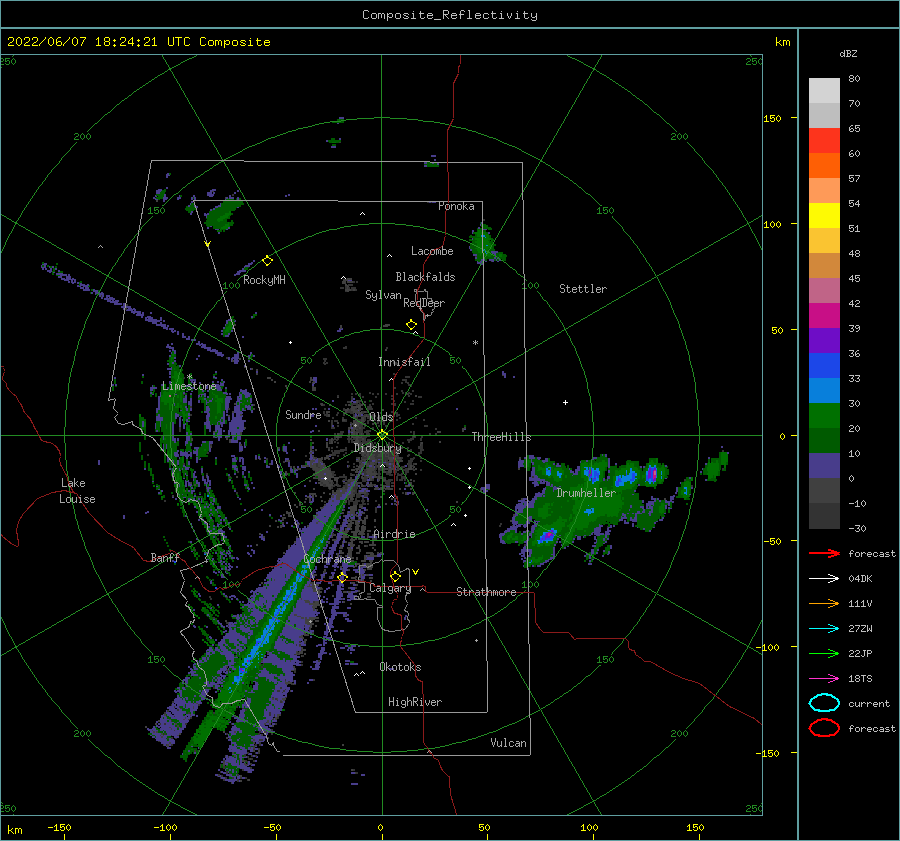
Task: Click the Banff label
Action: [x=165, y=557]
